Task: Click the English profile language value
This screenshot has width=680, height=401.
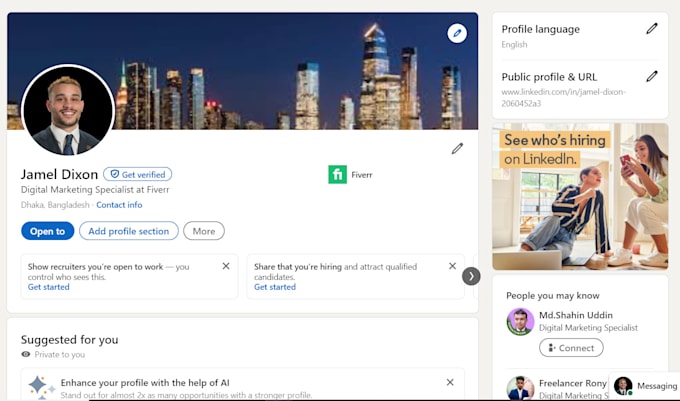Action: tap(514, 44)
